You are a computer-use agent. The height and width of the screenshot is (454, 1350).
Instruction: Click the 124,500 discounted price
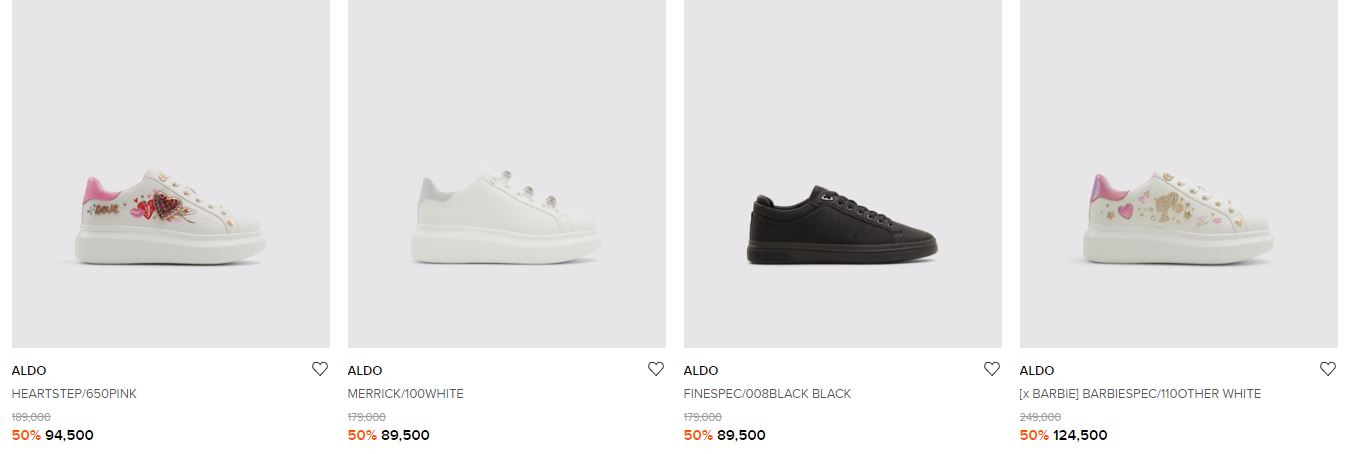pyautogui.click(x=1081, y=435)
